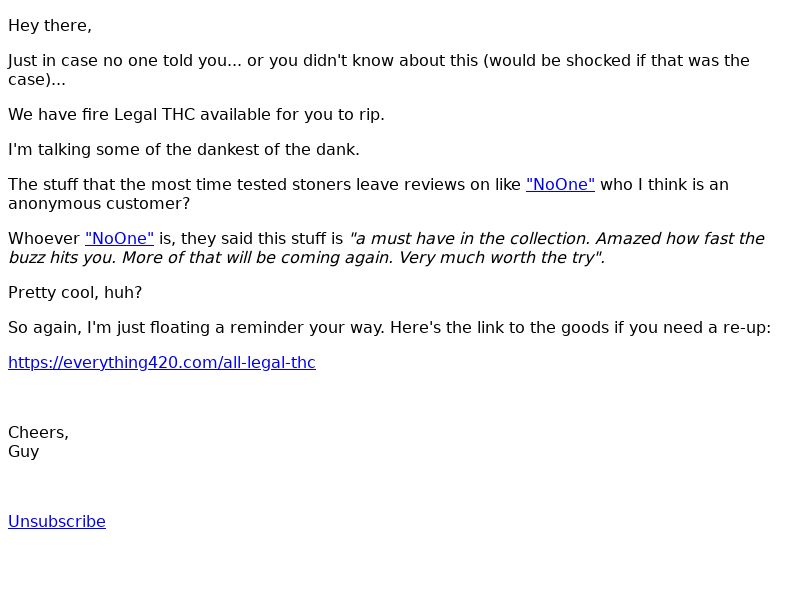This screenshot has height=600, width=800.
Task: Click the signature name "Guy"
Action: coord(23,452)
